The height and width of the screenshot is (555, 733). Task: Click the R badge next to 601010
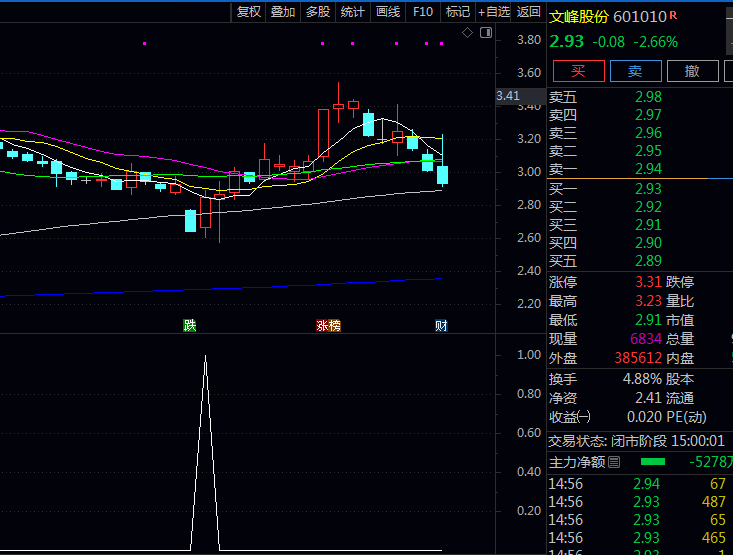click(x=673, y=15)
